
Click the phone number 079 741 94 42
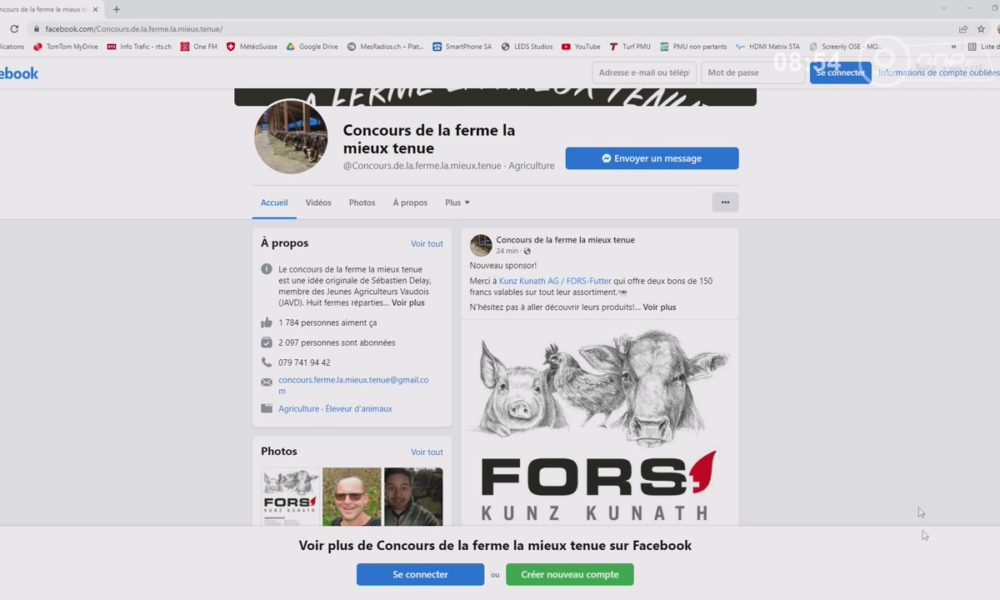coord(304,363)
